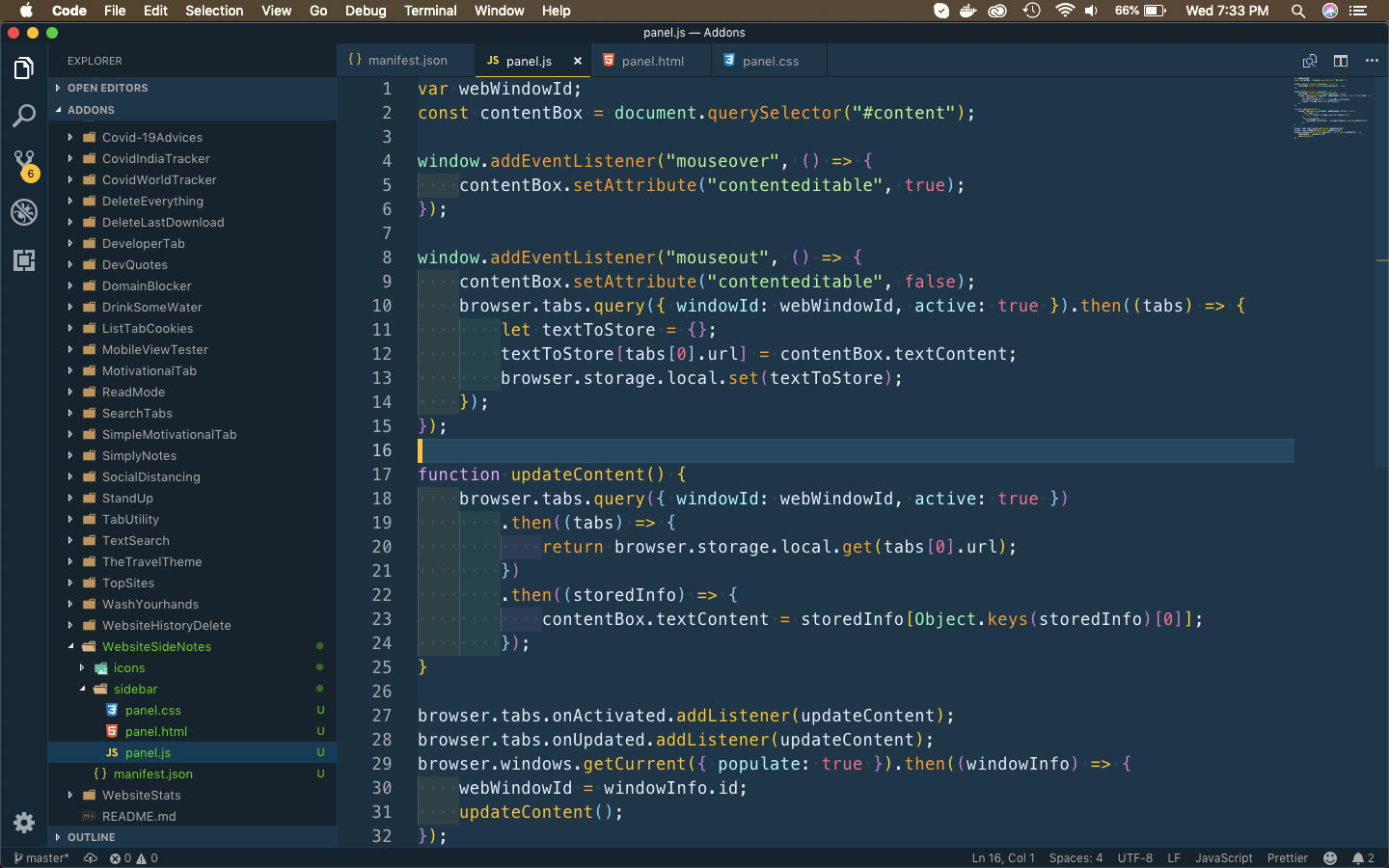Expand the OPEN EDITORS section
The image size is (1389, 868).
tap(193, 88)
